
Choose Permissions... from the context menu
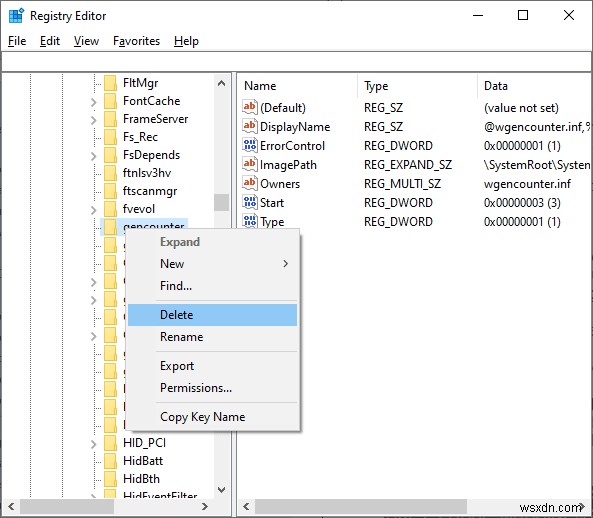click(212, 388)
